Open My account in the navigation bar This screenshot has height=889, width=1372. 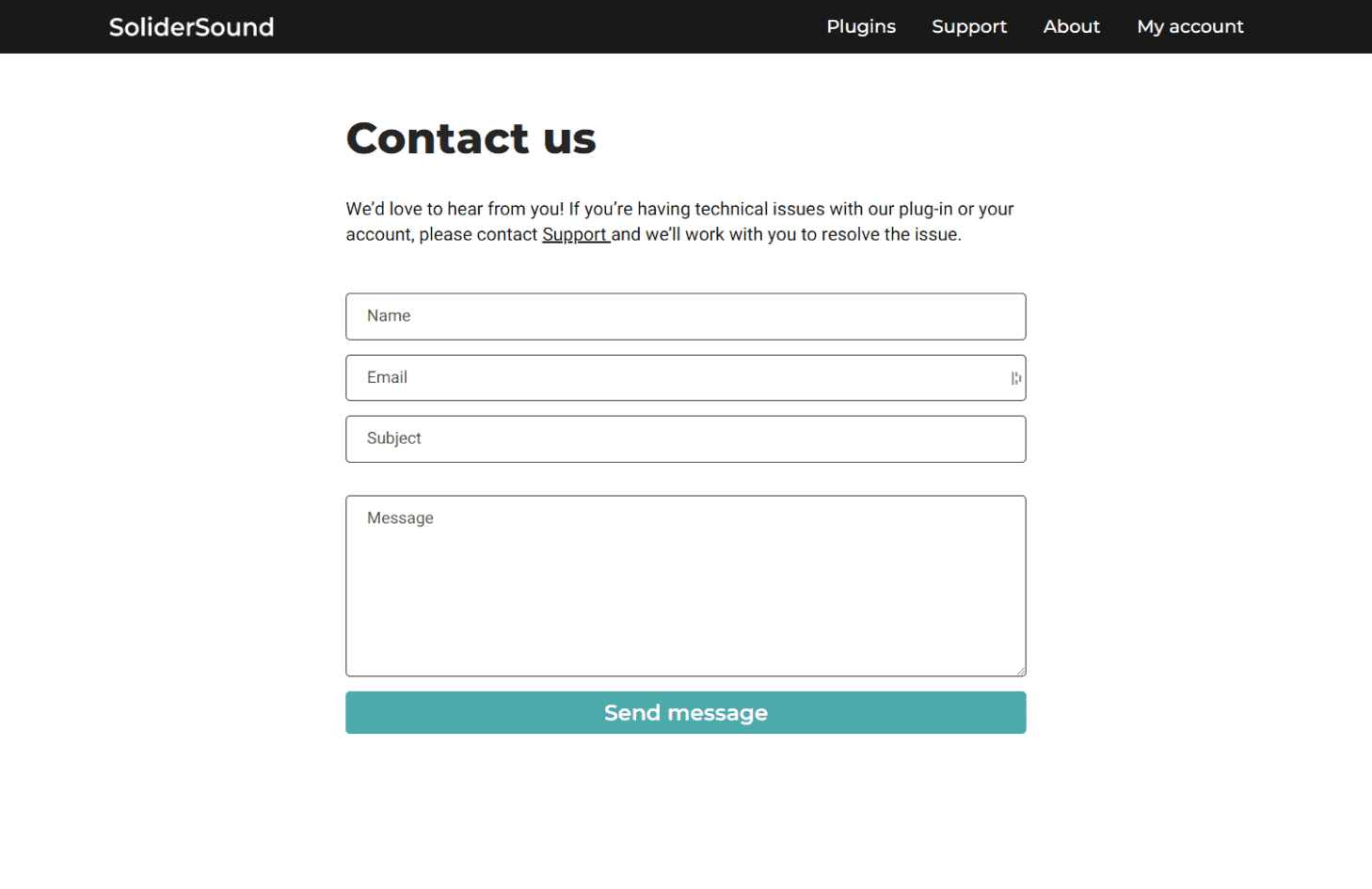pos(1189,27)
